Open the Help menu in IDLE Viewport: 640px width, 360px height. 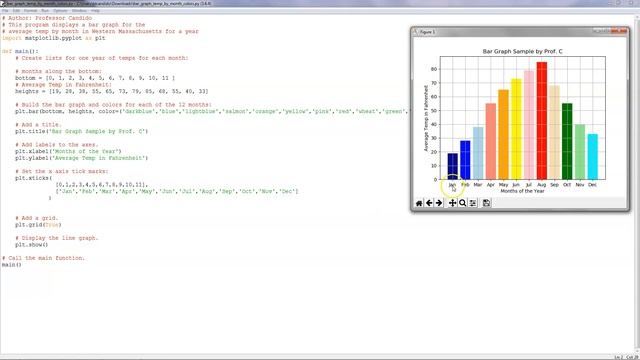tap(95, 11)
